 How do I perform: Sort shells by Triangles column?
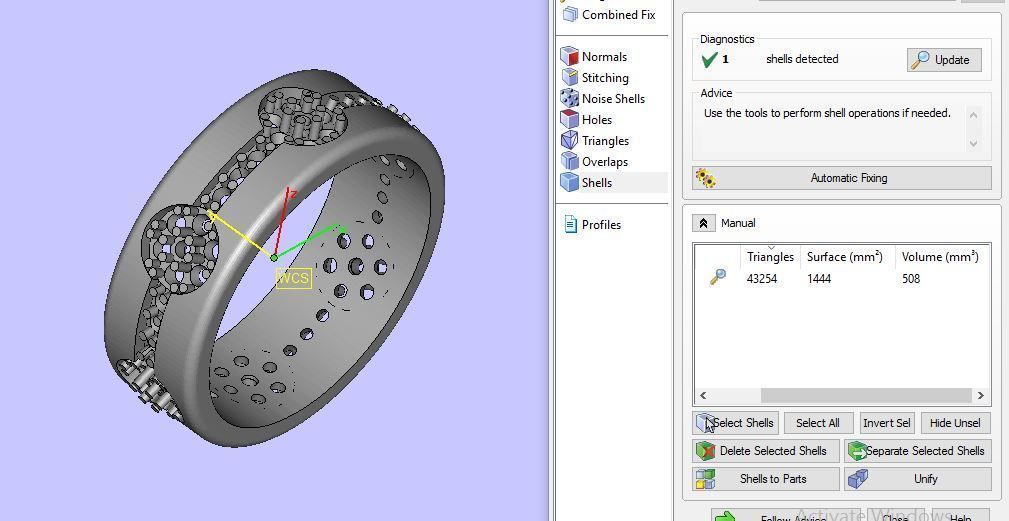[770, 257]
